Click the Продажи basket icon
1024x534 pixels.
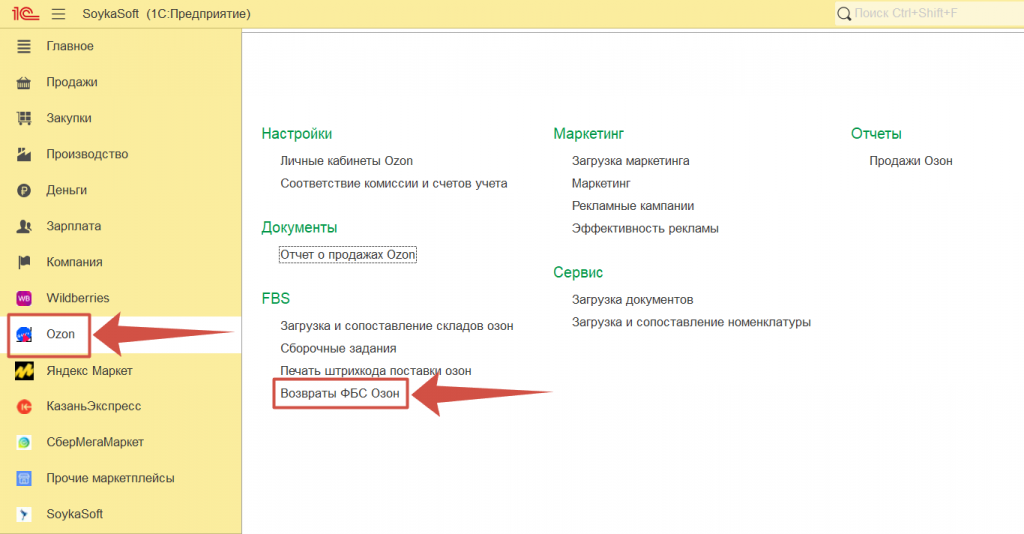pyautogui.click(x=25, y=82)
